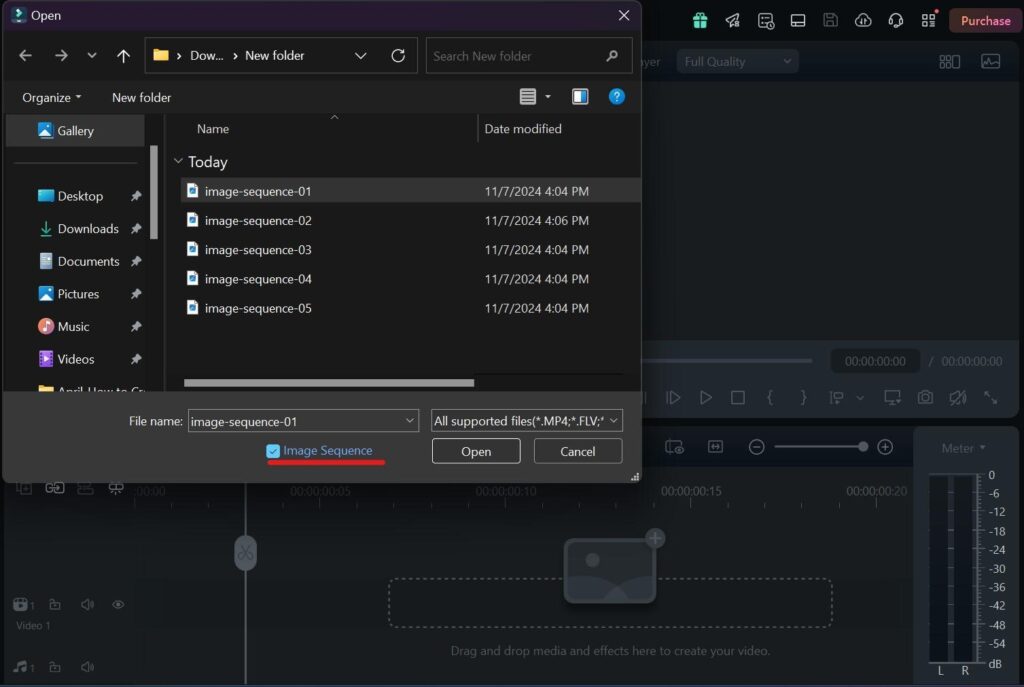Viewport: 1024px width, 687px height.
Task: Click New folder in dialog toolbar
Action: point(141,97)
